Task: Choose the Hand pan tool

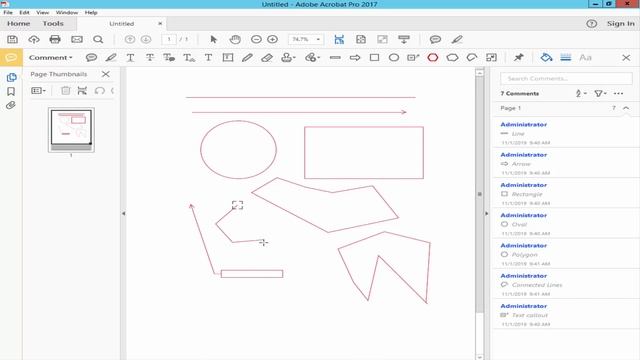Action: pyautogui.click(x=235, y=39)
